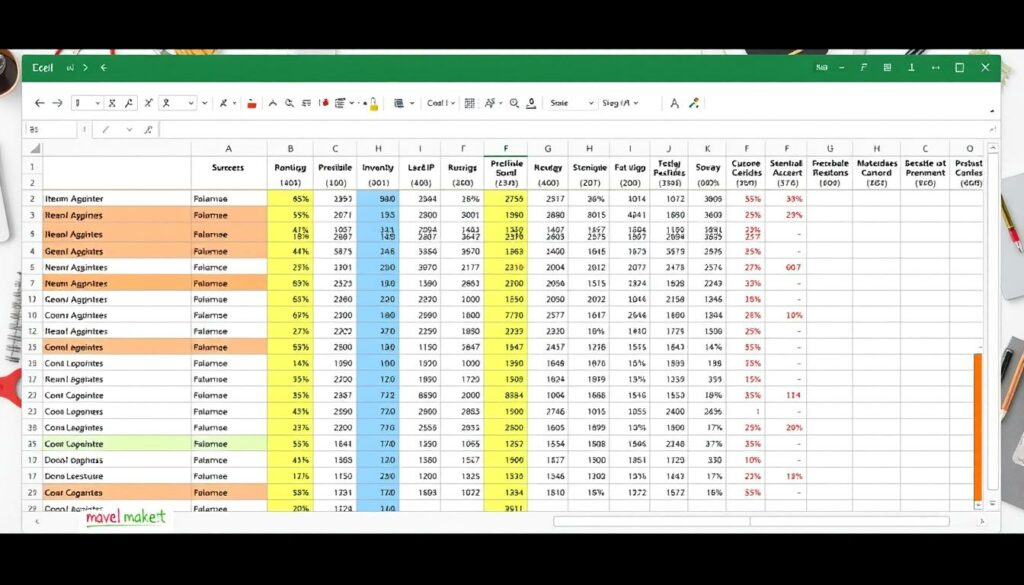1024x585 pixels.
Task: Click the red folder icon in the toolbar
Action: 251,103
